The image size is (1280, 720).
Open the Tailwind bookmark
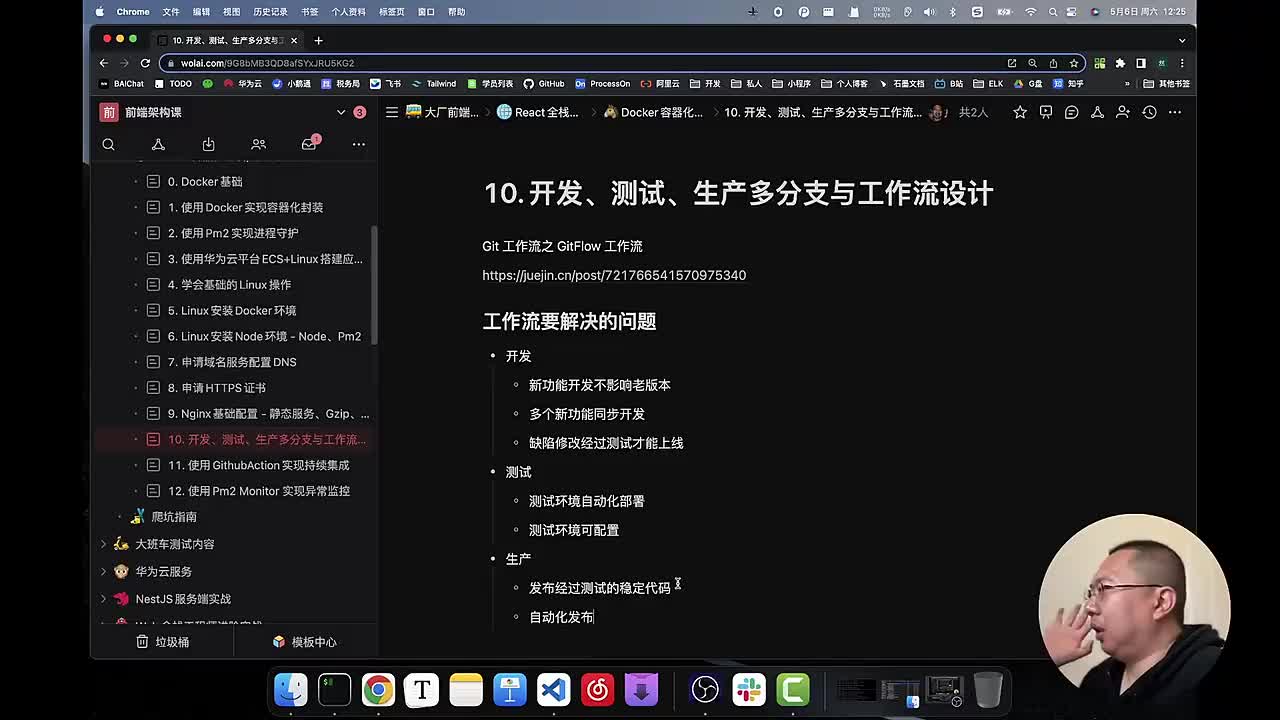[433, 84]
